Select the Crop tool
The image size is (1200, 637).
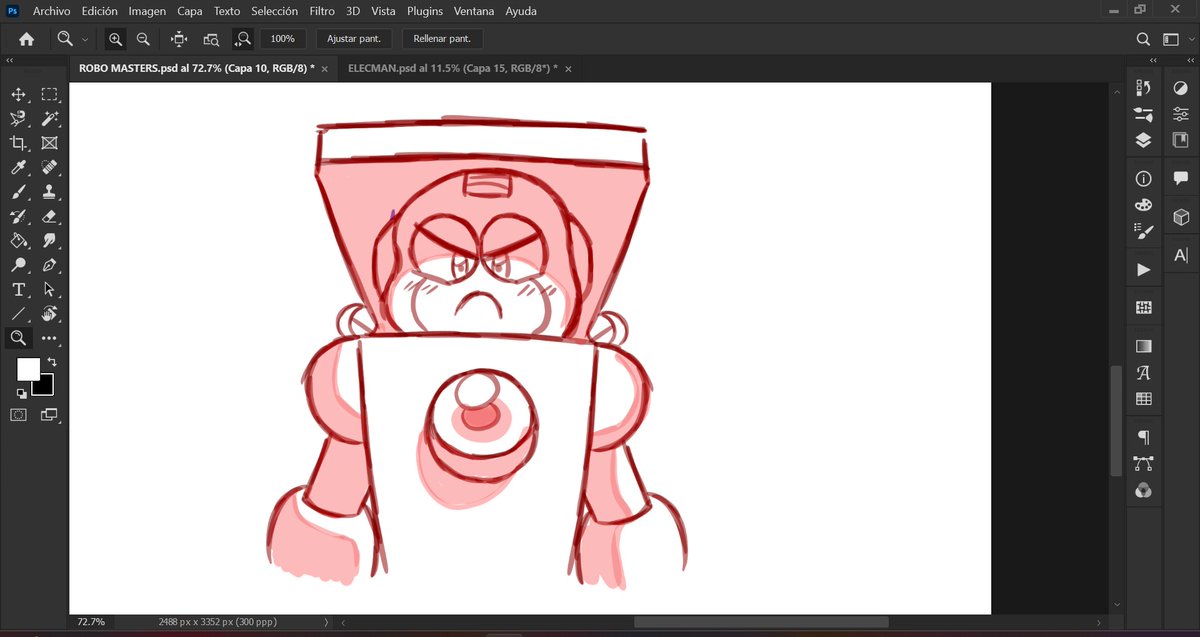18,143
